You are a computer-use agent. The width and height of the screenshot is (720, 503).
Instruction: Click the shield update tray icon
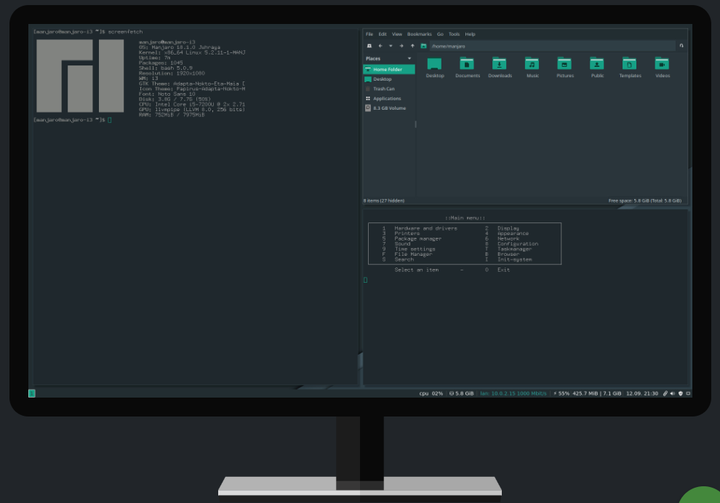[681, 393]
